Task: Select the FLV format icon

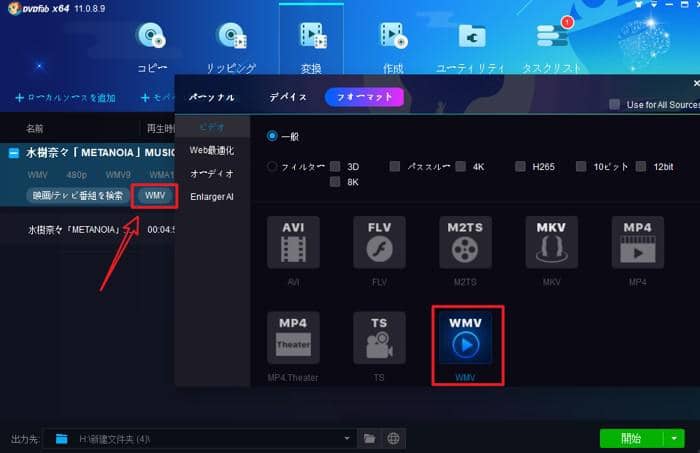Action: (x=379, y=242)
